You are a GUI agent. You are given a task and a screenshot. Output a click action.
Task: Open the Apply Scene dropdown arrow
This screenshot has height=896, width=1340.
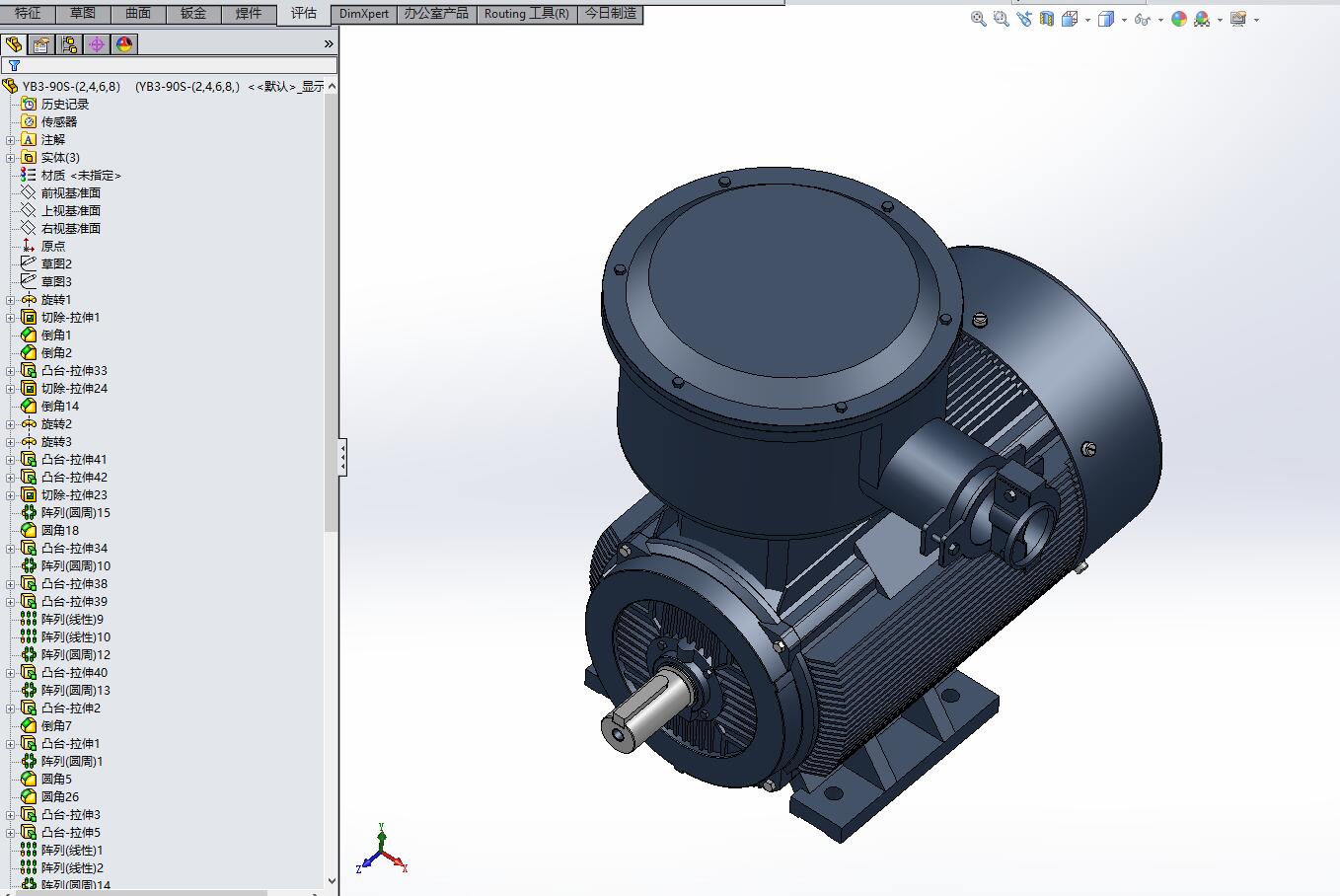[1220, 20]
